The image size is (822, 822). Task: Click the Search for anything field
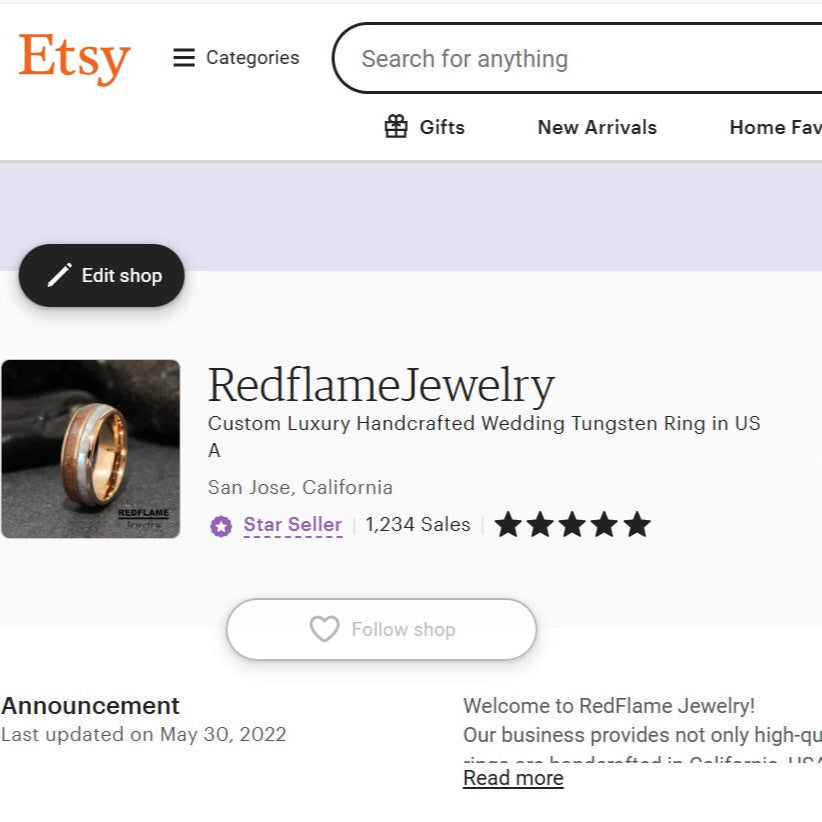point(580,59)
